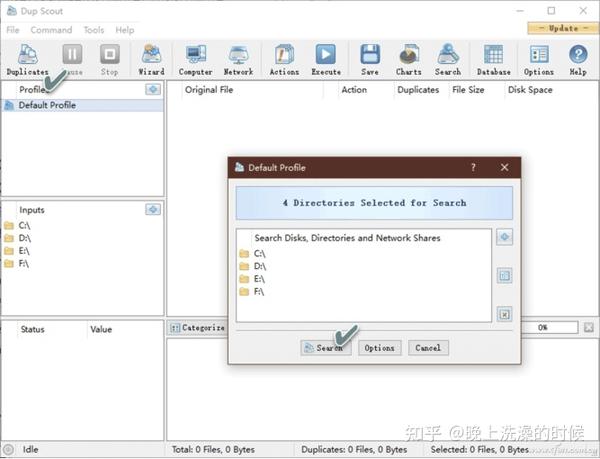
Task: Click Selected: 0 Files status text
Action: pos(479,449)
